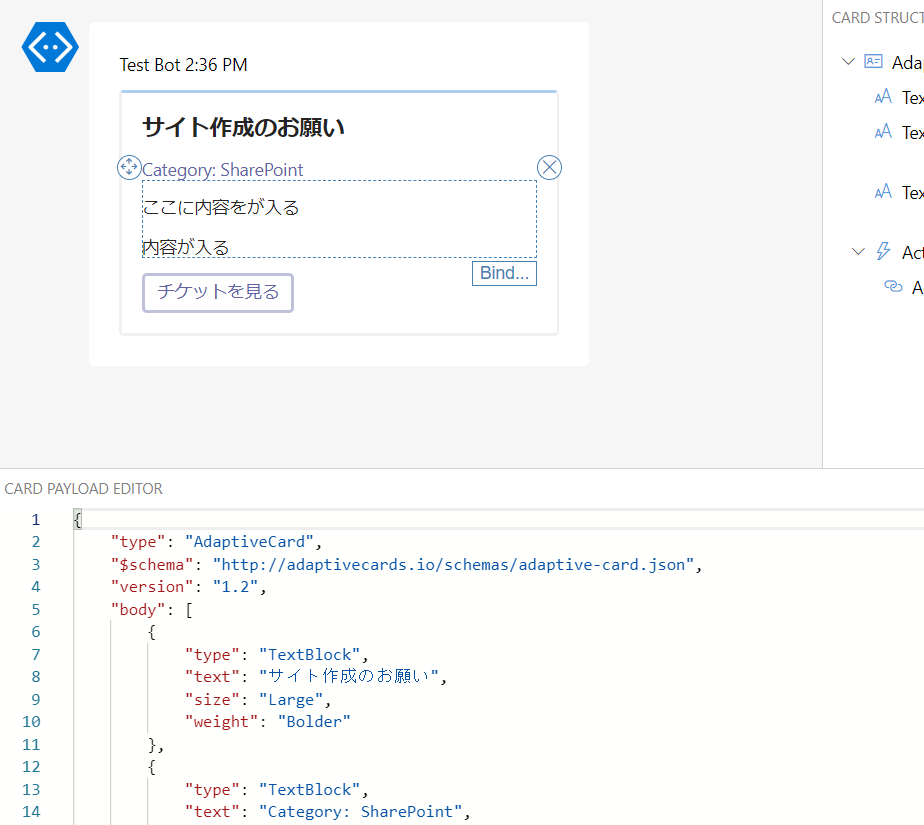Select the ActionSet lightning icon

pos(883,251)
